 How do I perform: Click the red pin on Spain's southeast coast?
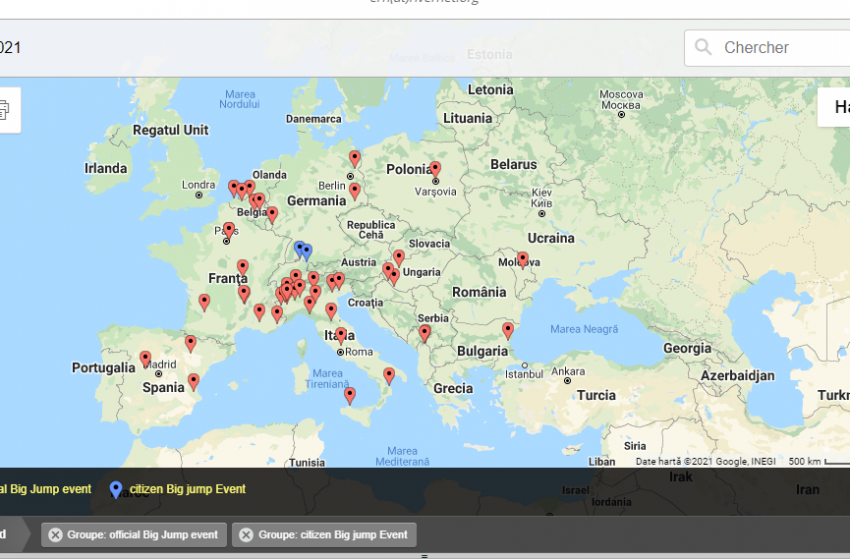click(194, 382)
